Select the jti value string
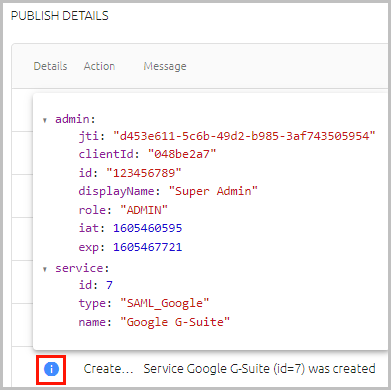The image size is (391, 390). click(x=244, y=136)
